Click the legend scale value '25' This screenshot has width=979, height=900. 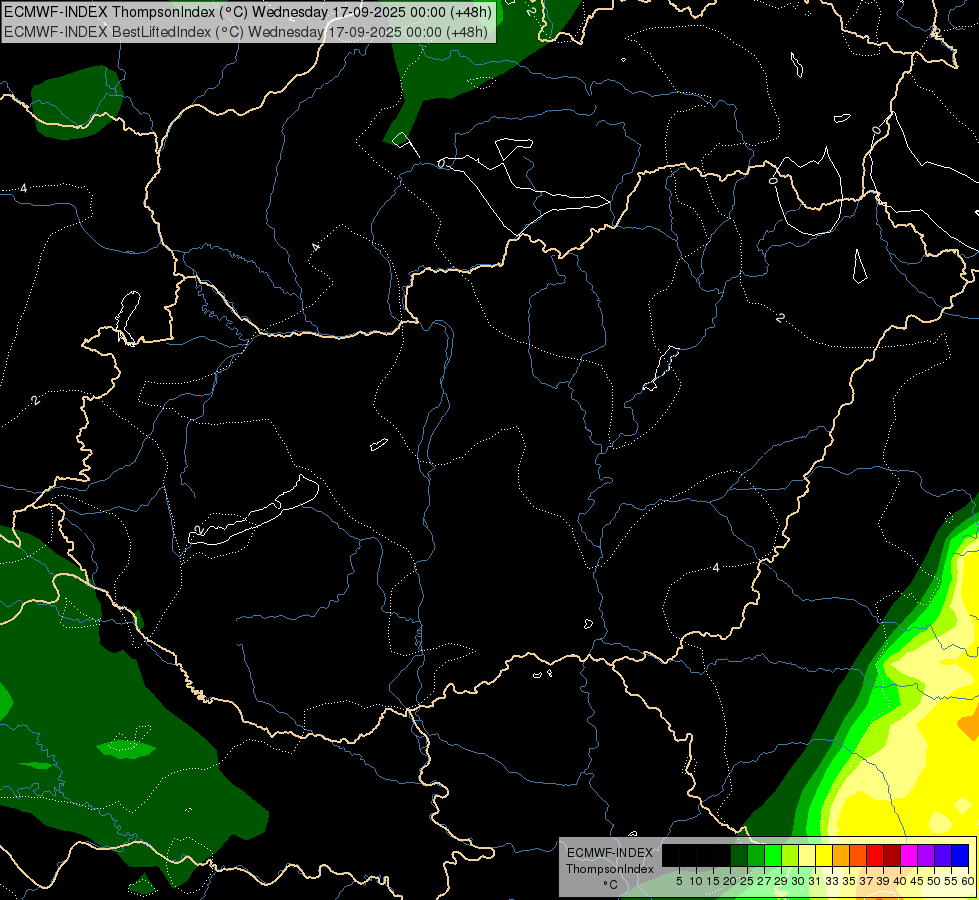(x=747, y=881)
